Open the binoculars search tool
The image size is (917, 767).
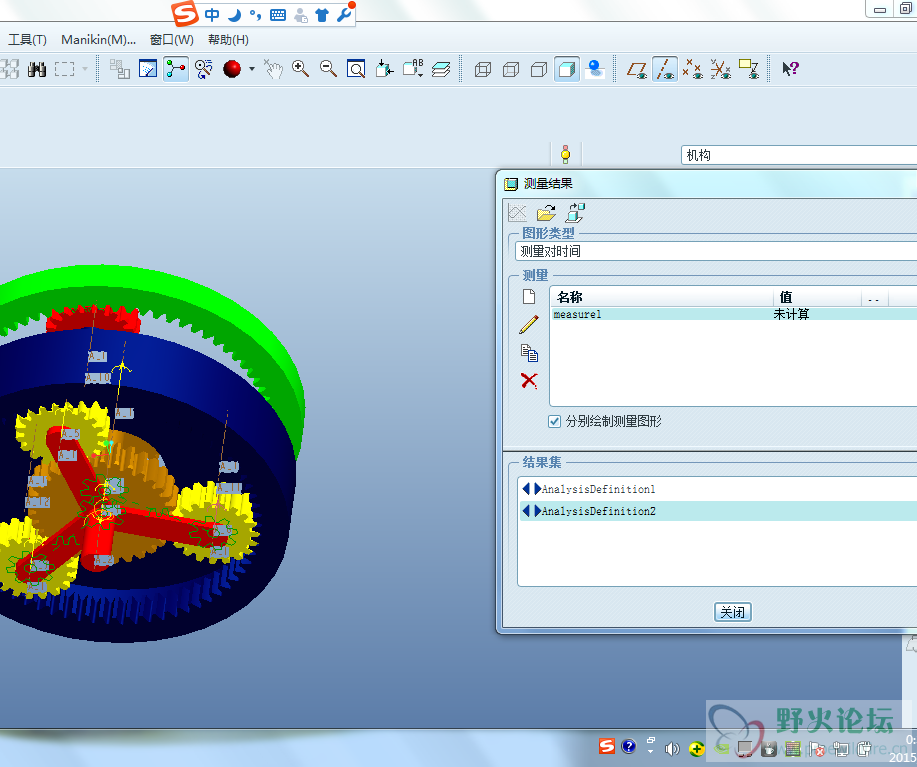(x=37, y=69)
